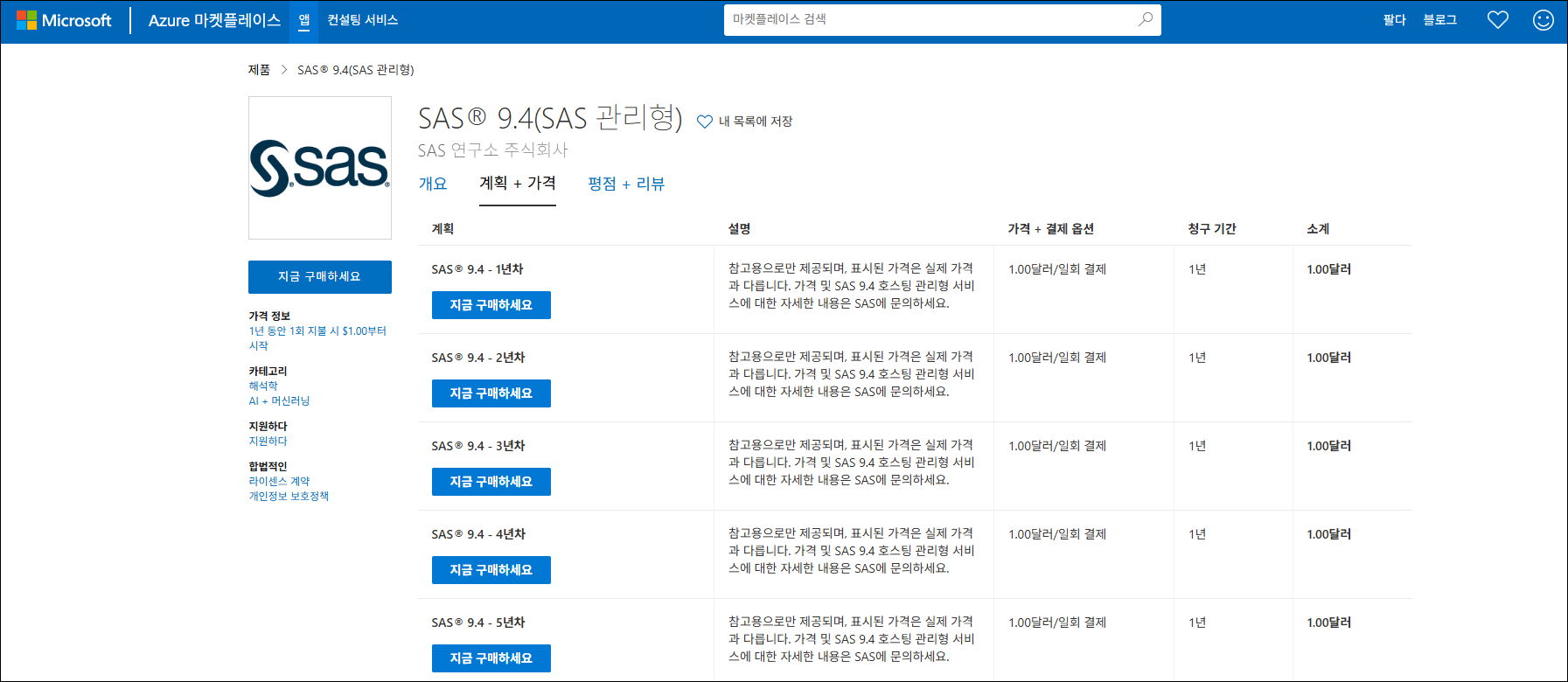
Task: Click sidebar 지금 구매하세요 button
Action: tap(320, 277)
